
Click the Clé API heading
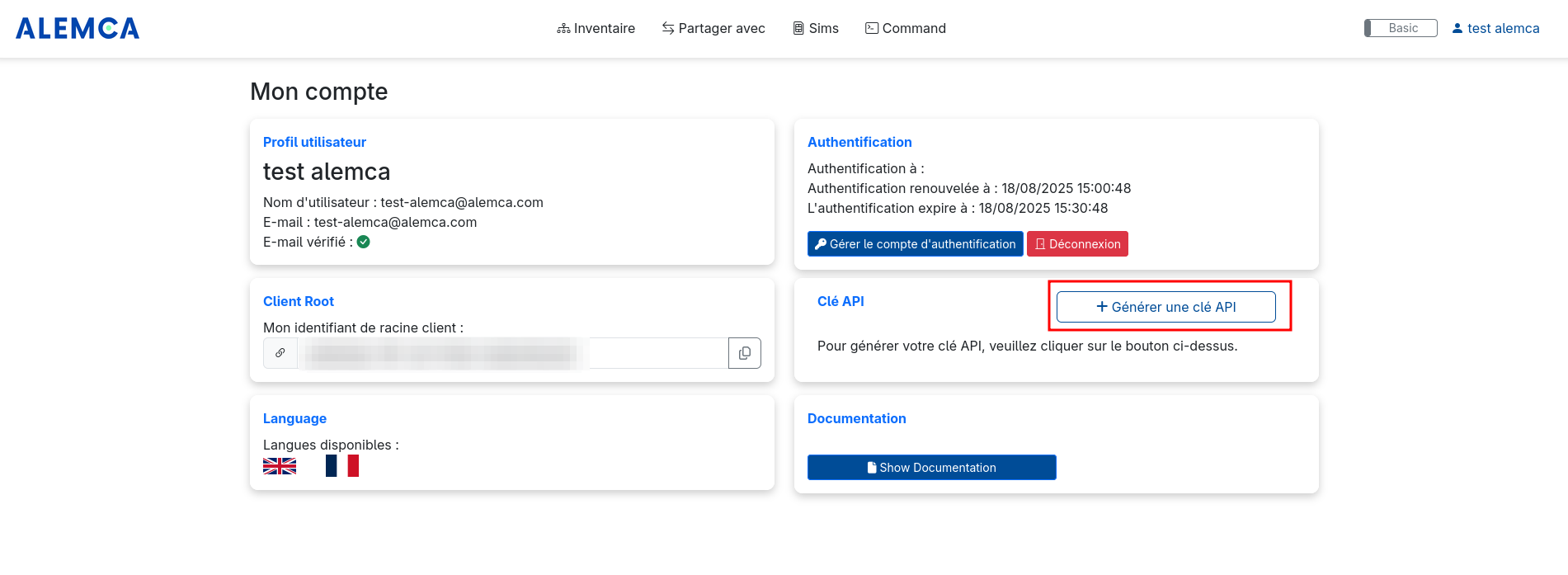[x=841, y=301]
